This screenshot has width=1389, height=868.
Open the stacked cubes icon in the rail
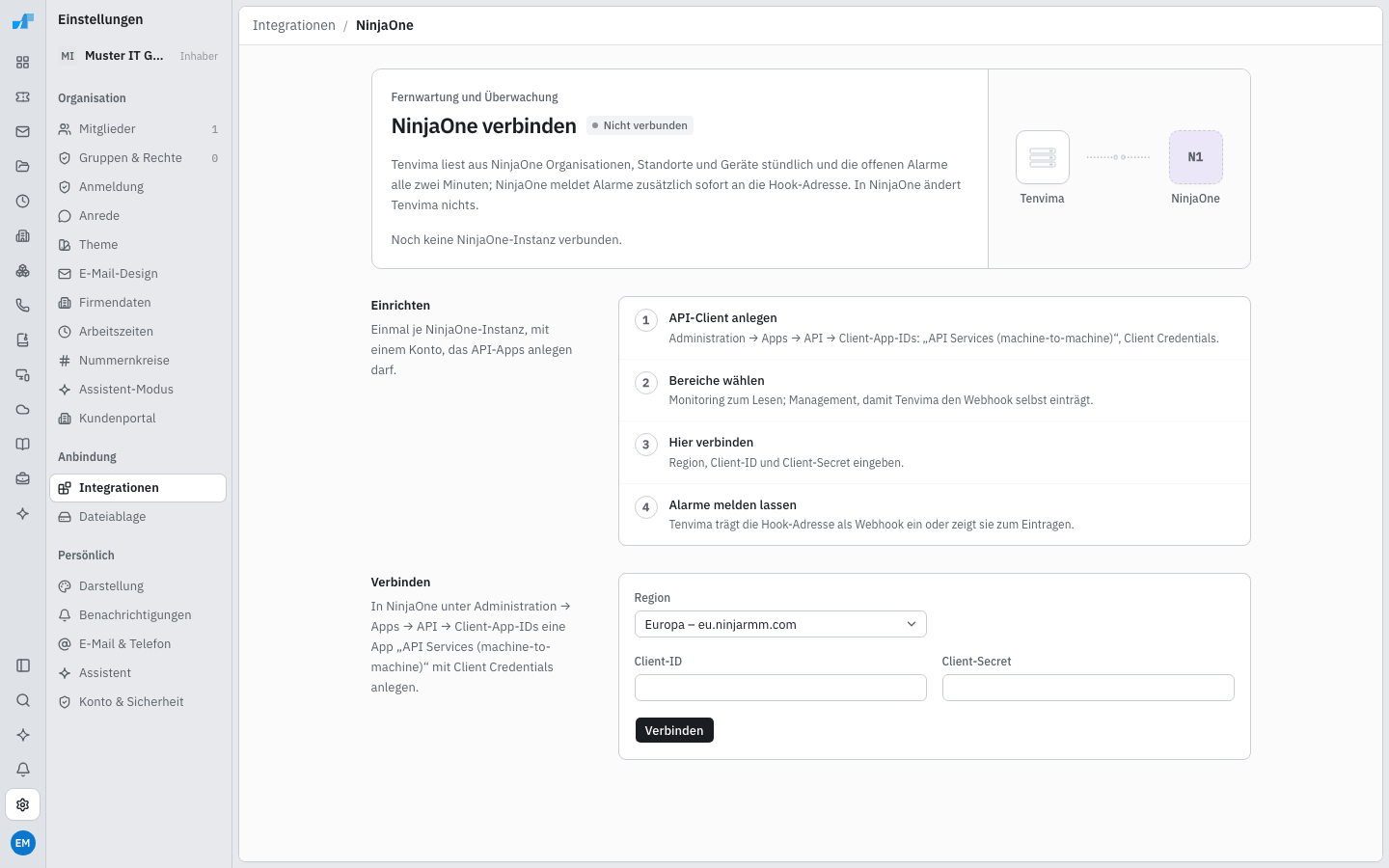pyautogui.click(x=23, y=271)
